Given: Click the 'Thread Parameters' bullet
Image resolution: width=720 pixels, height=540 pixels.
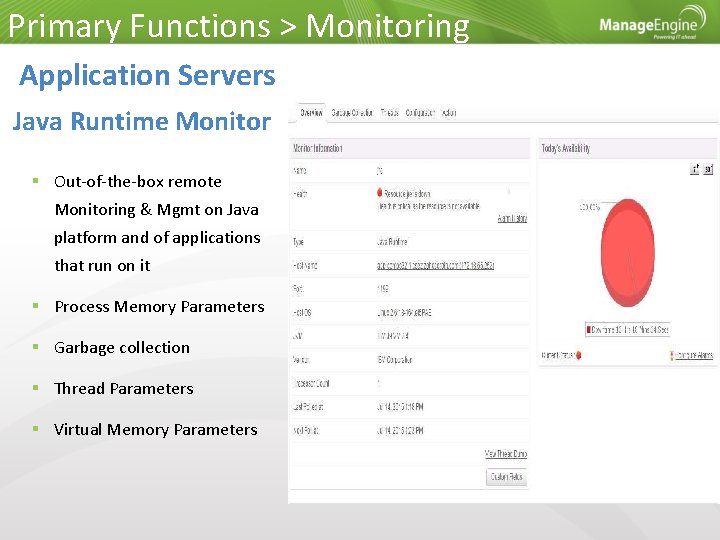Looking at the screenshot, I should (124, 388).
